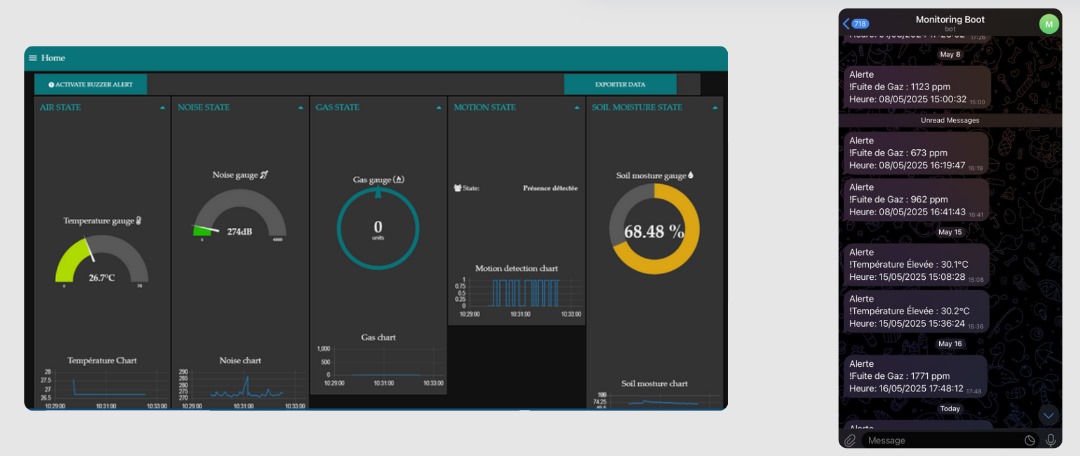Click the alert message 'Fuite de Gaz : 962 ppm'

pyautogui.click(x=917, y=200)
